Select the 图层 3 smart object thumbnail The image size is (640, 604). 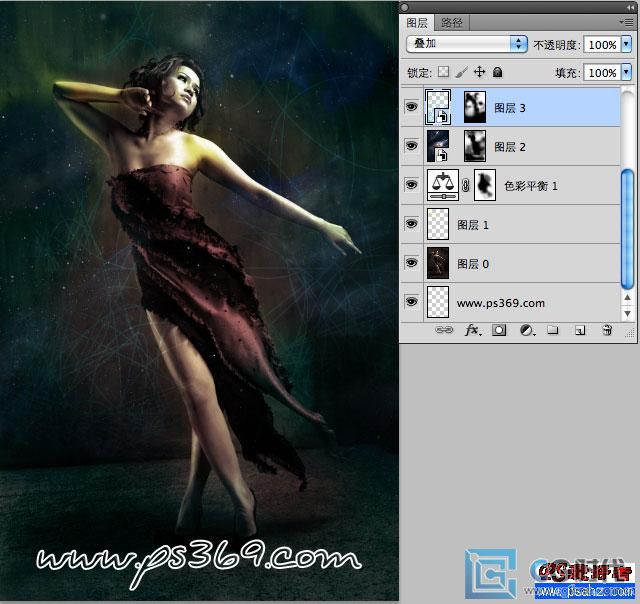[x=438, y=107]
